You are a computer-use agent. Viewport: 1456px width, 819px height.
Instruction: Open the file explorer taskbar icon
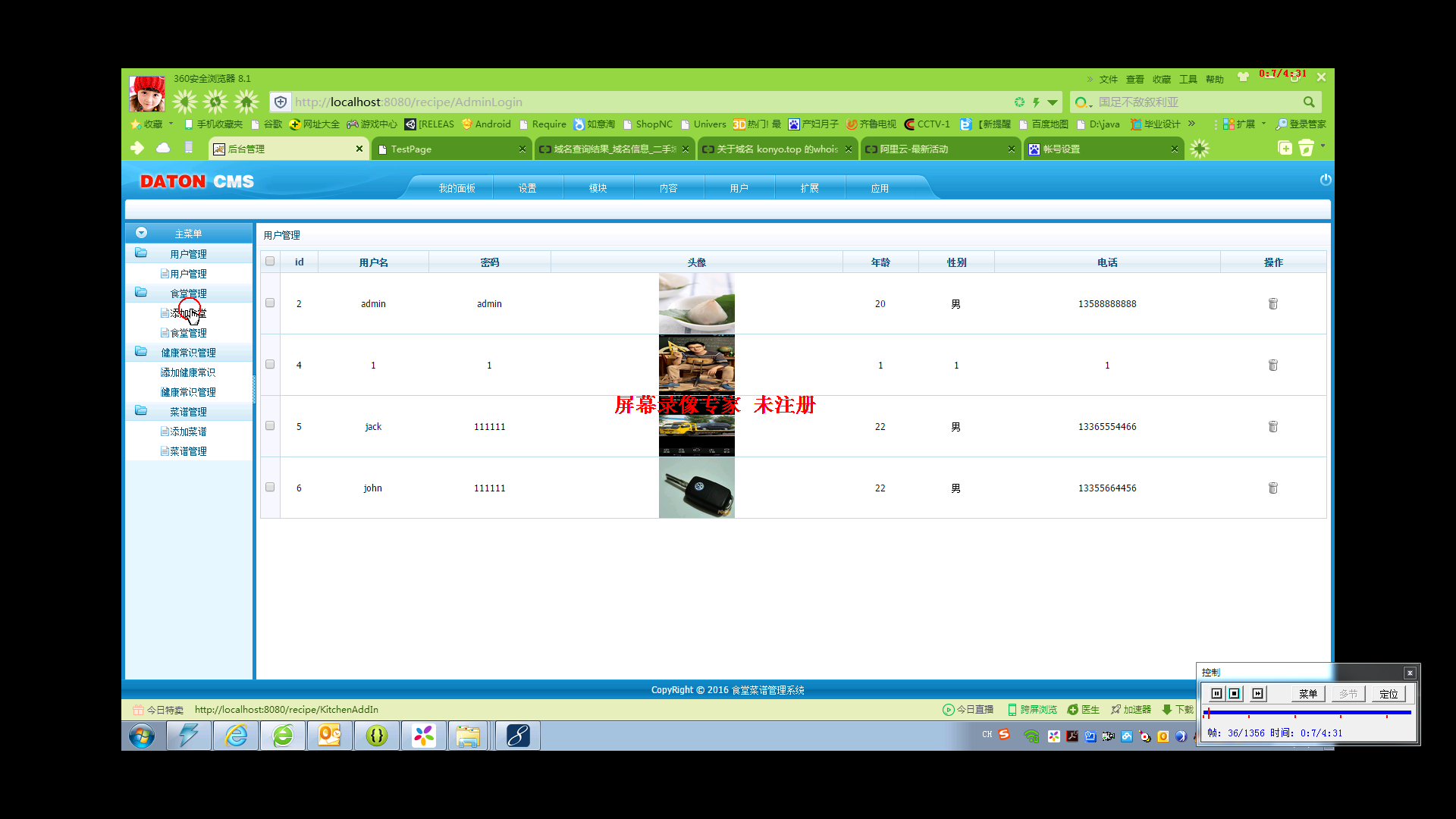468,736
